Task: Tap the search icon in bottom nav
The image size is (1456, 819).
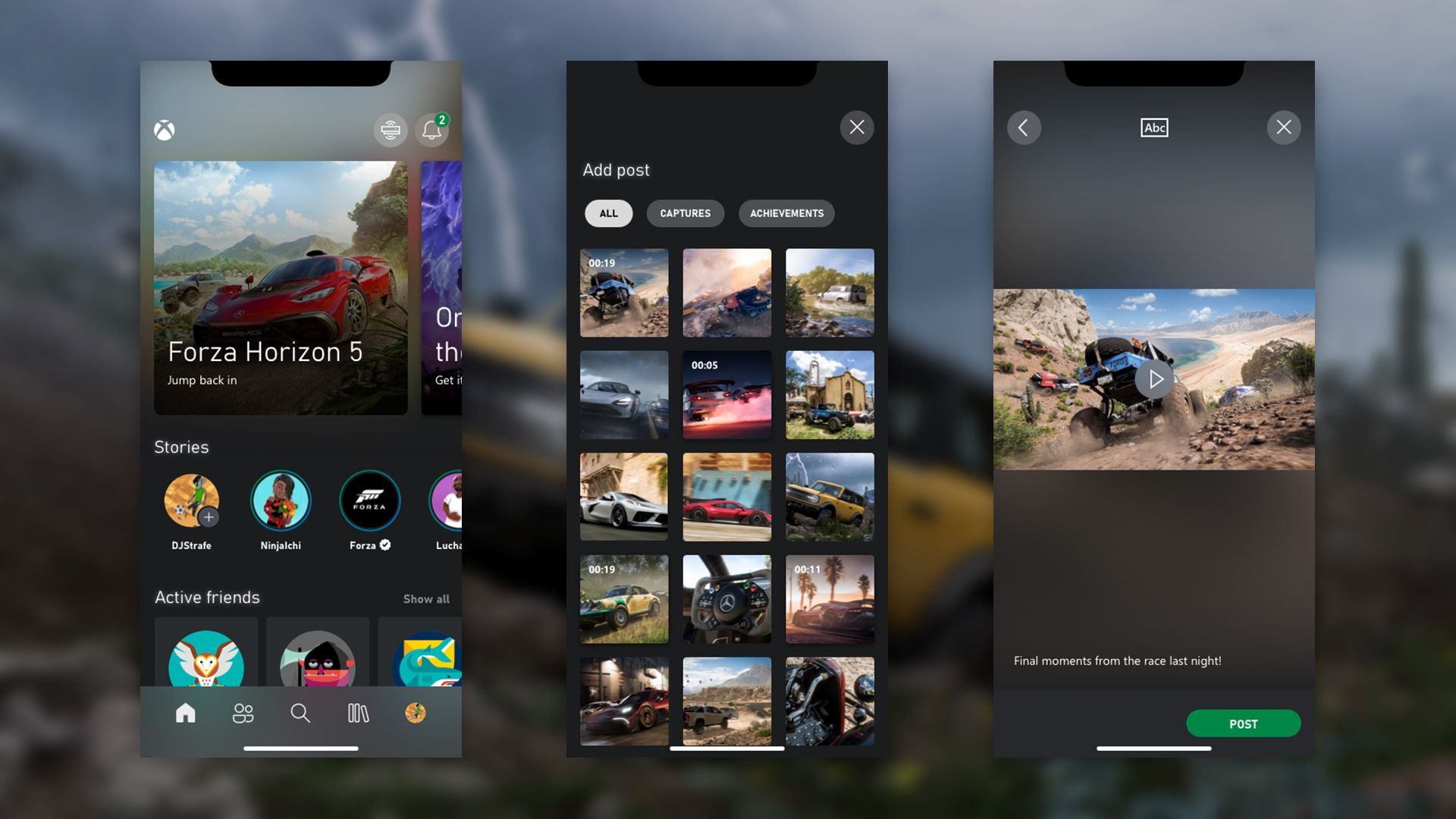Action: tap(300, 711)
